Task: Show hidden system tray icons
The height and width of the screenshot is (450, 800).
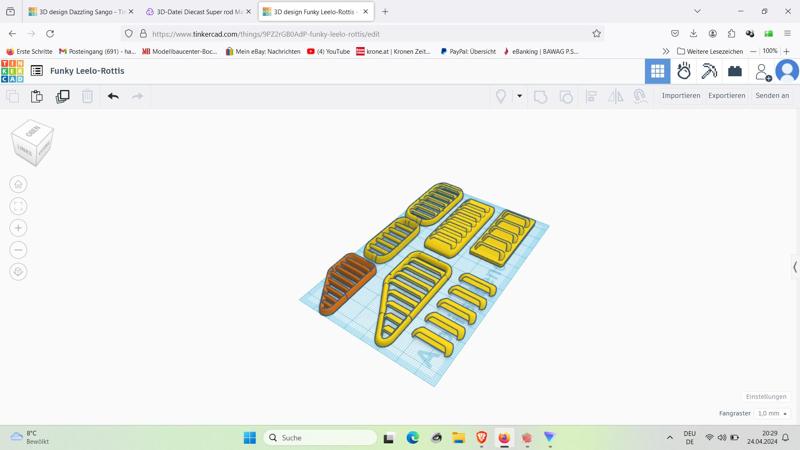Action: [669, 438]
